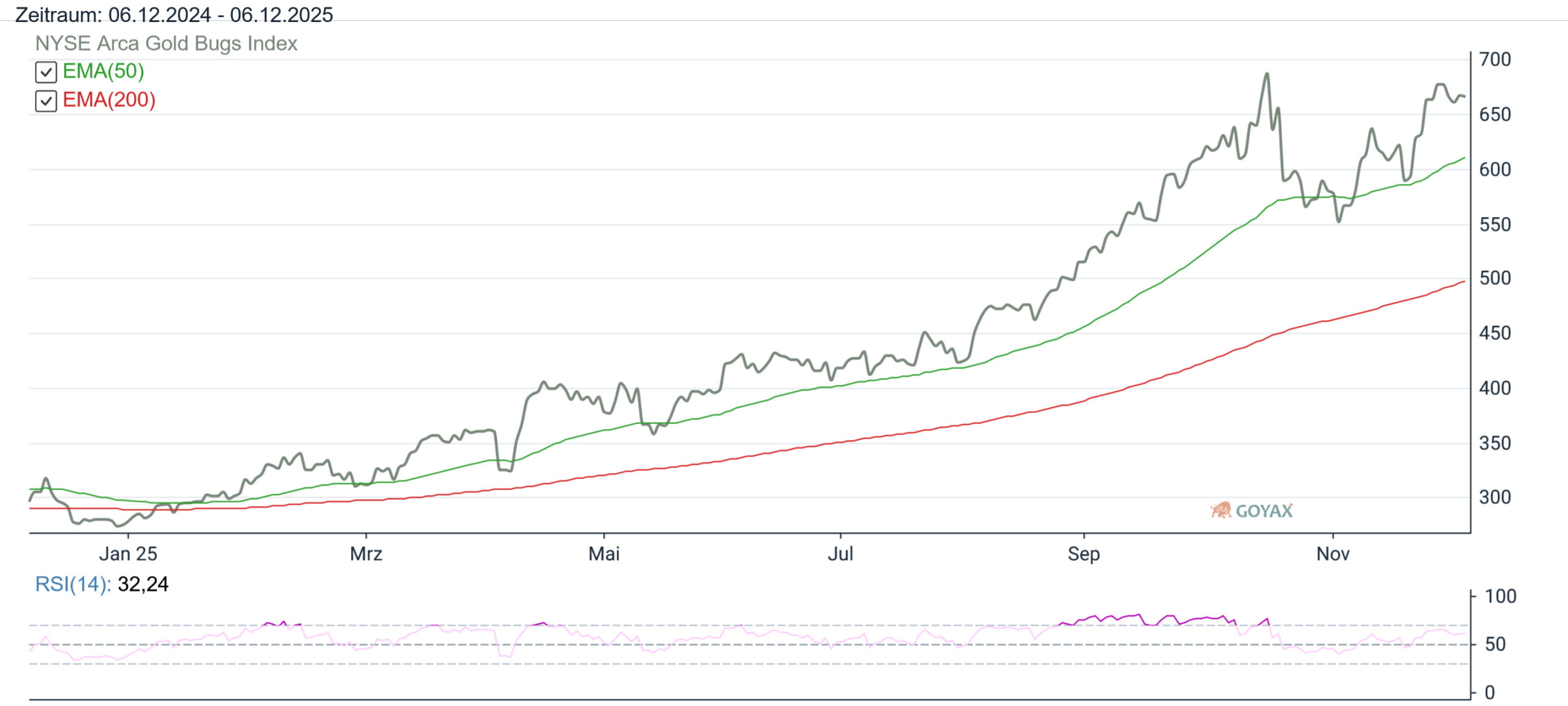Click the NYSE Arca Gold Bugs Index title
1568x706 pixels.
pos(166,44)
